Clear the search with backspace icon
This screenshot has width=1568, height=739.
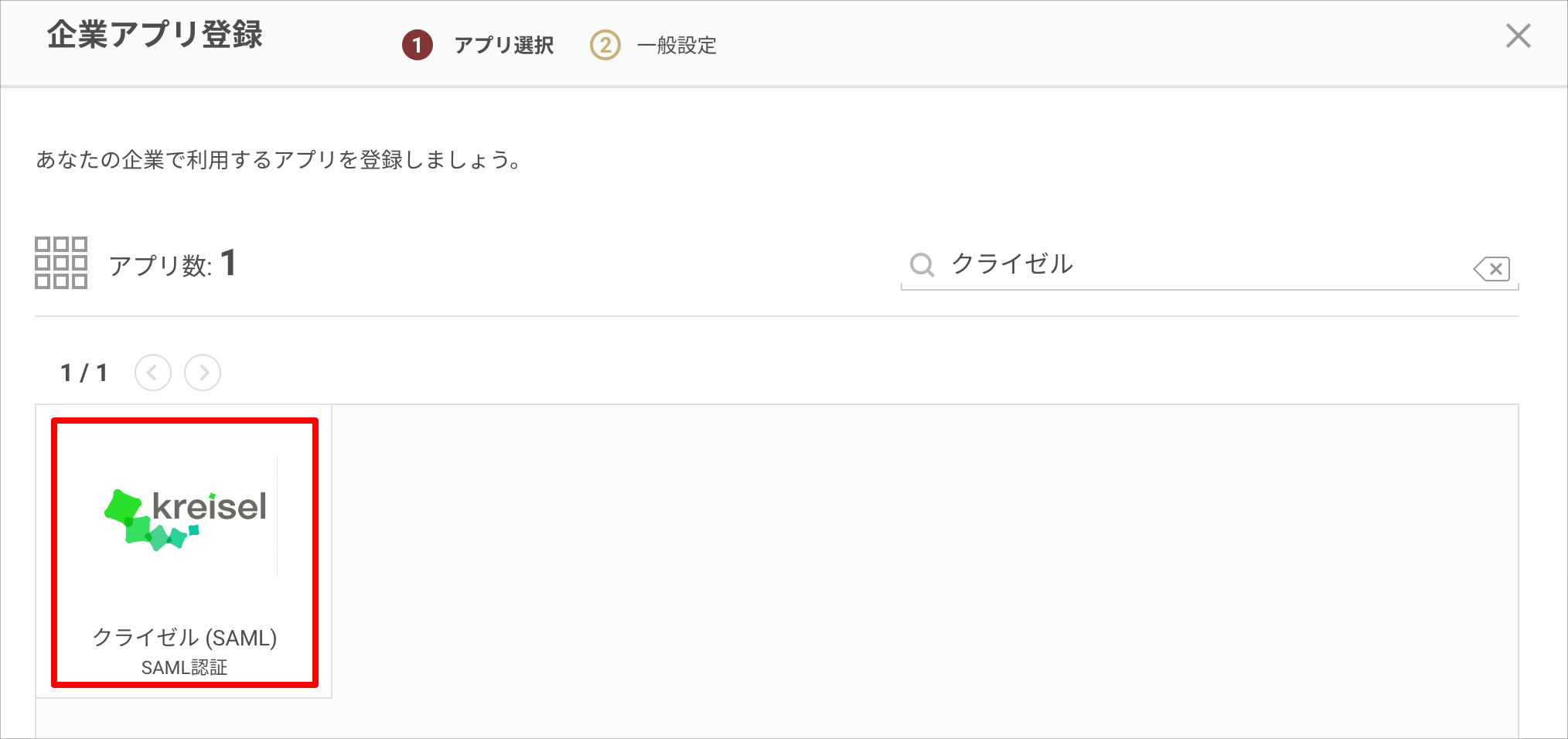1491,269
